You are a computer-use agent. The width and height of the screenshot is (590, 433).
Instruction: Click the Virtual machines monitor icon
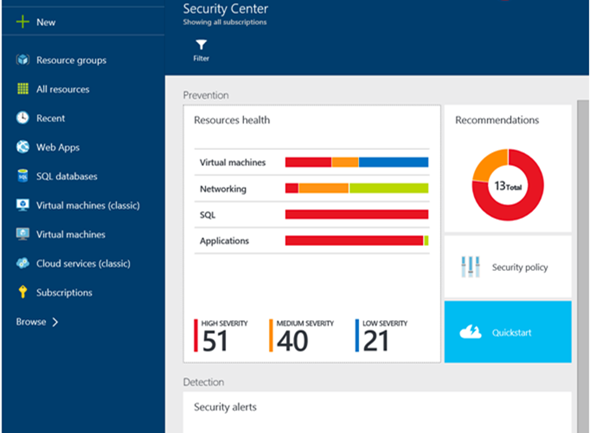point(23,234)
